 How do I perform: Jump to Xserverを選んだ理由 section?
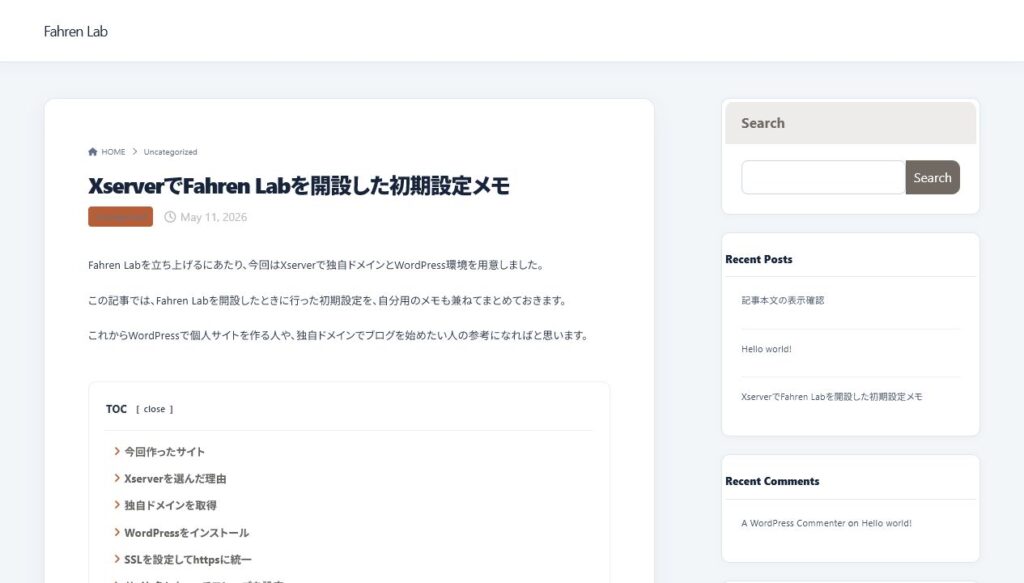(175, 479)
